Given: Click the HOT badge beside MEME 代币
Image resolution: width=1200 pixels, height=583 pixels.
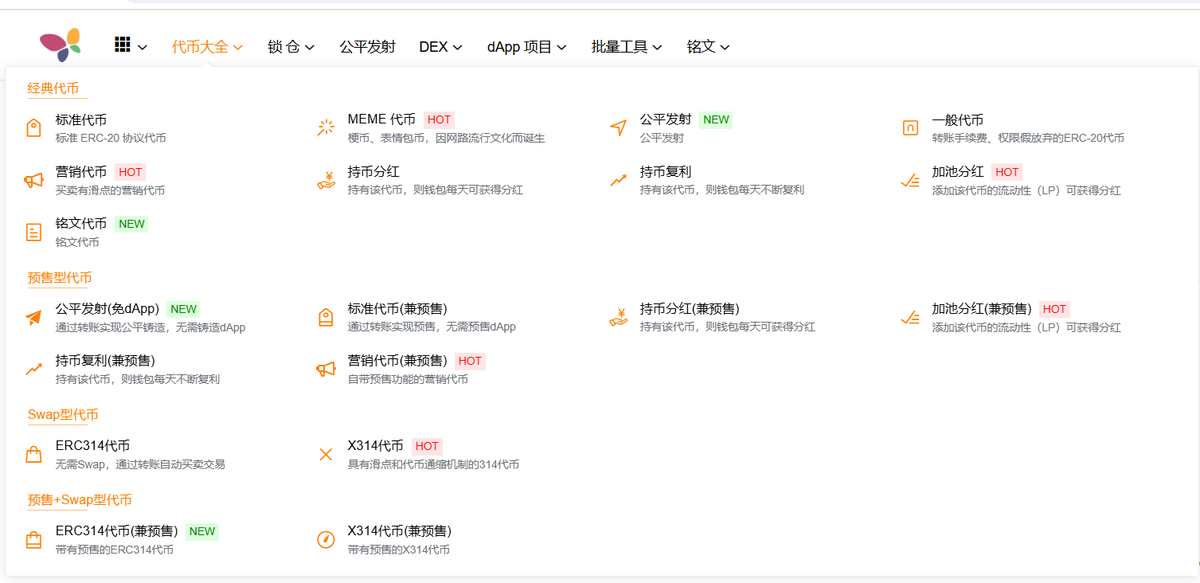Looking at the screenshot, I should [x=439, y=119].
